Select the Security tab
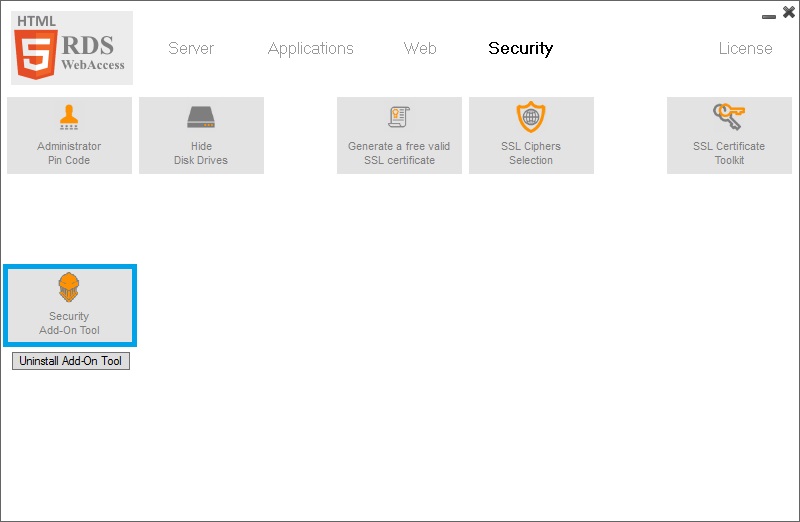The height and width of the screenshot is (522, 800). [520, 48]
